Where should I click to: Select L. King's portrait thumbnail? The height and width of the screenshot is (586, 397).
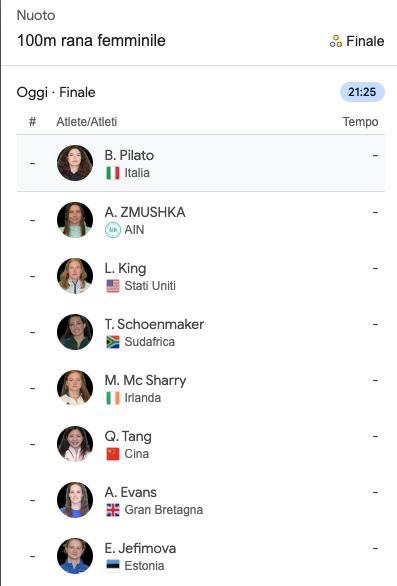tap(75, 276)
